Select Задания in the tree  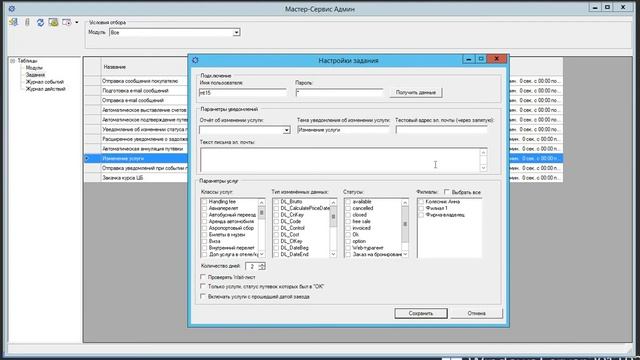[35, 75]
